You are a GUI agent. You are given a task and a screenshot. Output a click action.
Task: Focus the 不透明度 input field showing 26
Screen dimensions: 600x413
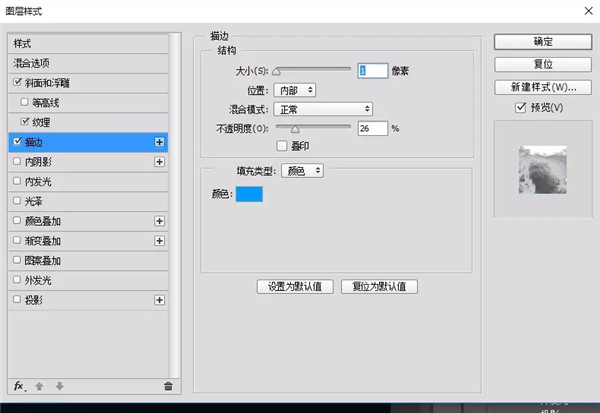point(373,129)
